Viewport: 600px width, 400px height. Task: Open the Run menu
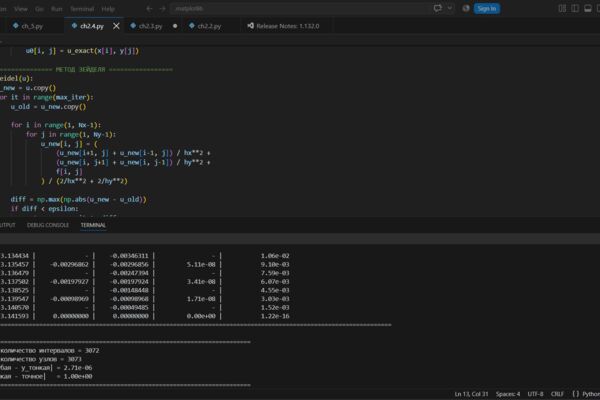[x=57, y=8]
